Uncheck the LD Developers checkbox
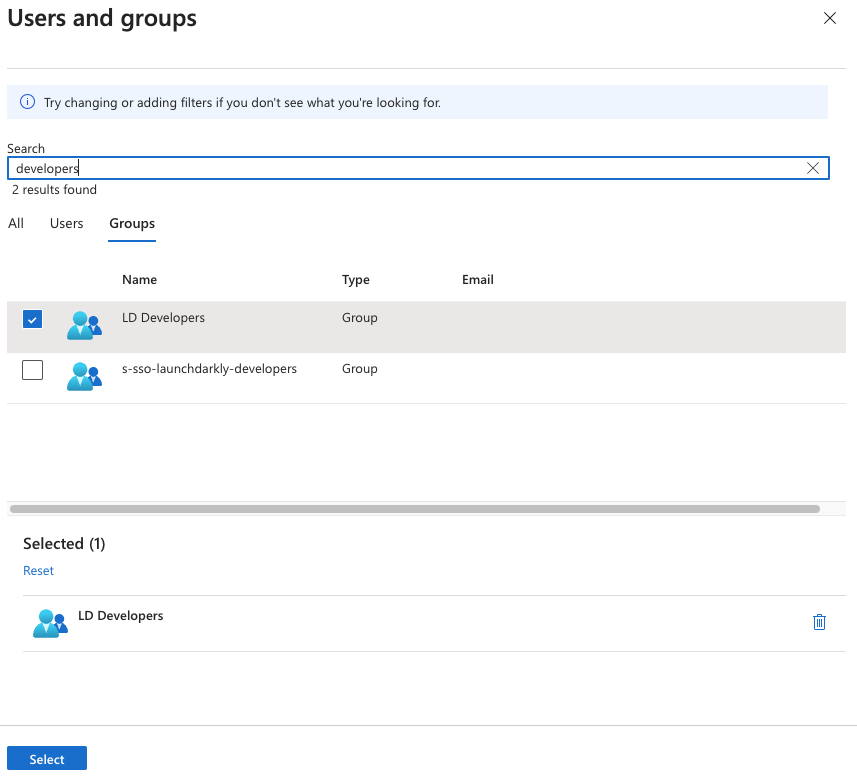This screenshot has height=782, width=857. tap(32, 318)
